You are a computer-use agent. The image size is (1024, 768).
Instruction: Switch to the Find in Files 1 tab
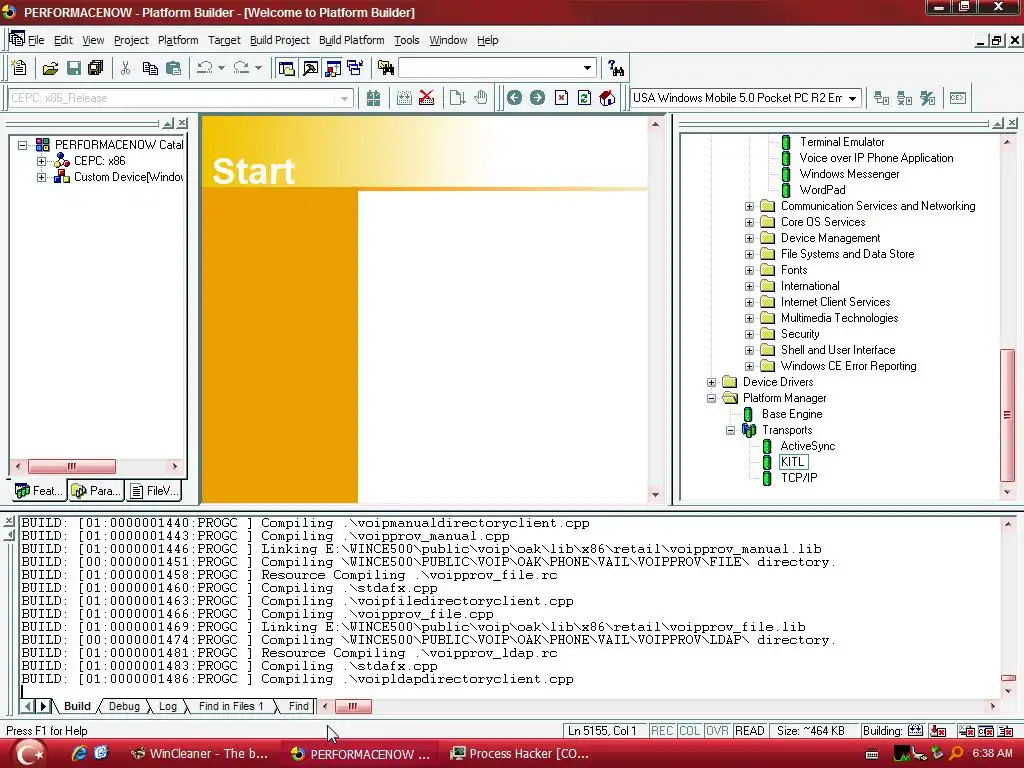point(231,707)
